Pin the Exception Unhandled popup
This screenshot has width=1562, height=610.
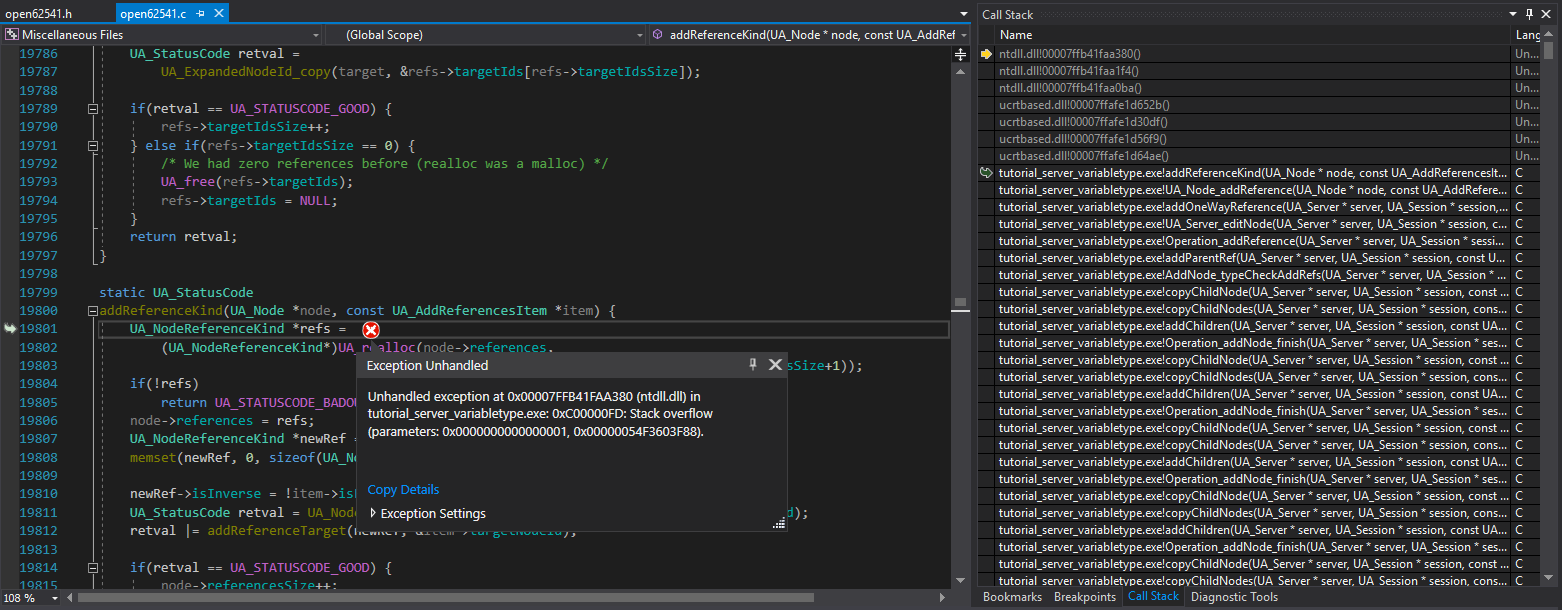pyautogui.click(x=753, y=364)
